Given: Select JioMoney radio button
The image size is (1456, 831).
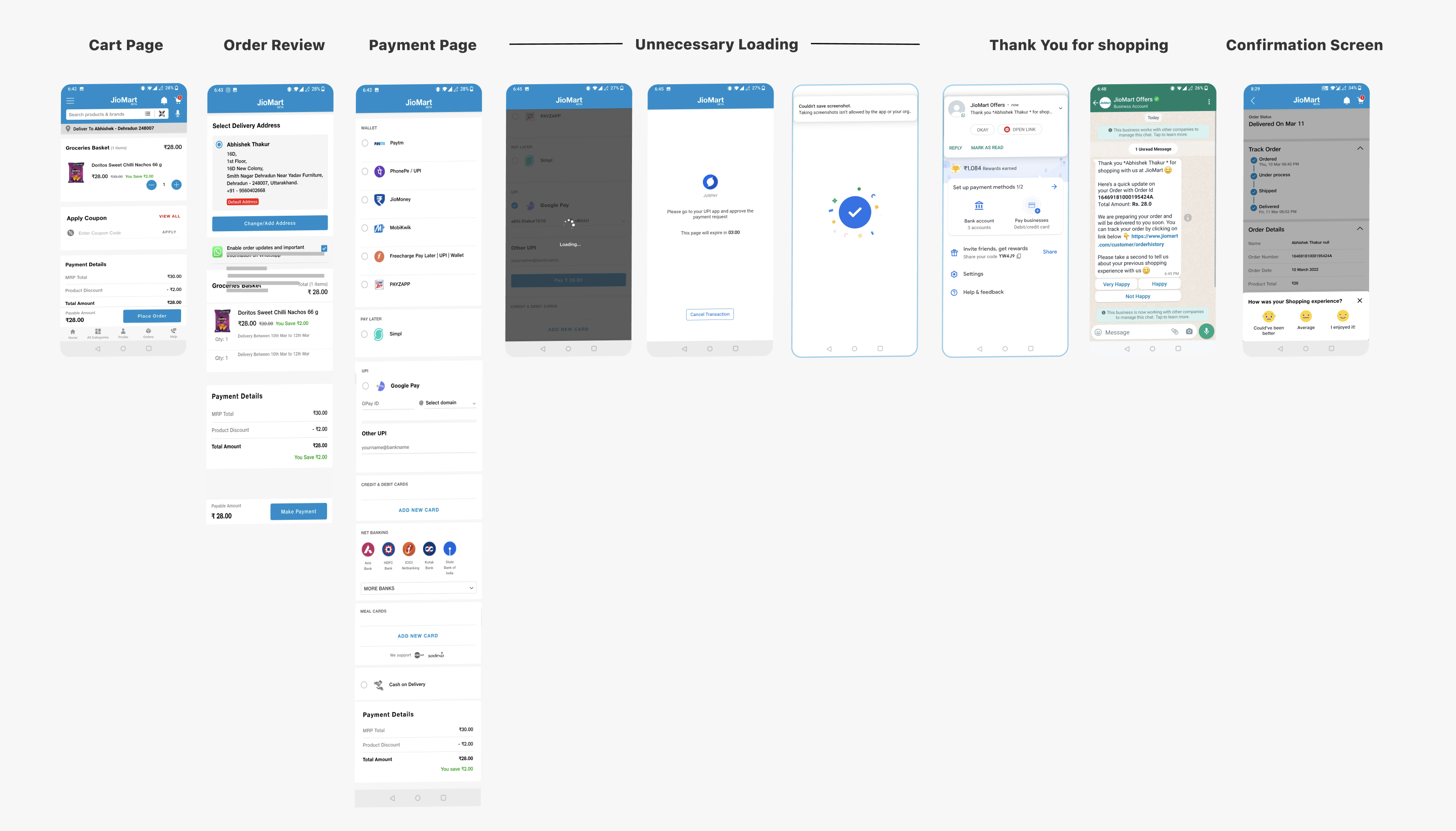Looking at the screenshot, I should coord(365,200).
